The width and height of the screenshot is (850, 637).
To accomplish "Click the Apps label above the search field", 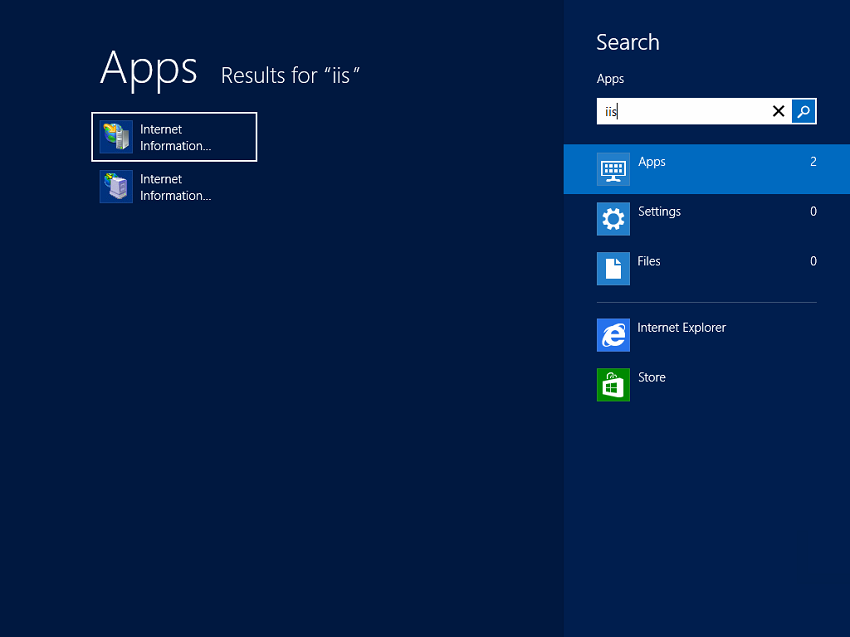I will coord(610,78).
